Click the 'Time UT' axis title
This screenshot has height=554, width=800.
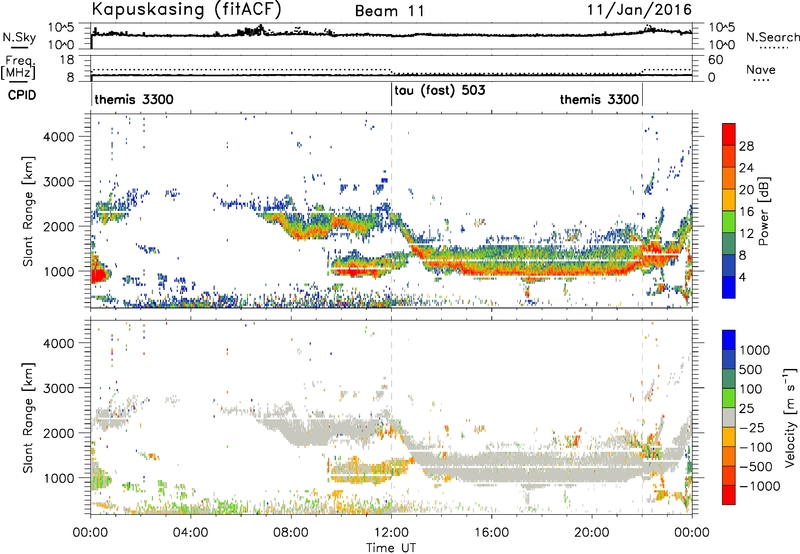click(391, 548)
